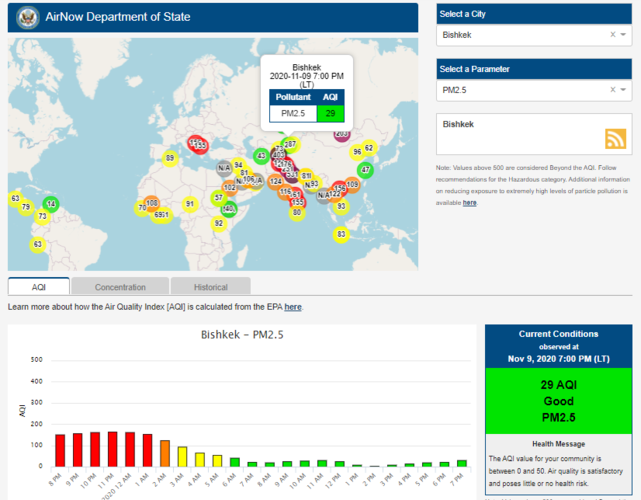Switch to the Concentration tab
The image size is (641, 500).
pos(120,287)
